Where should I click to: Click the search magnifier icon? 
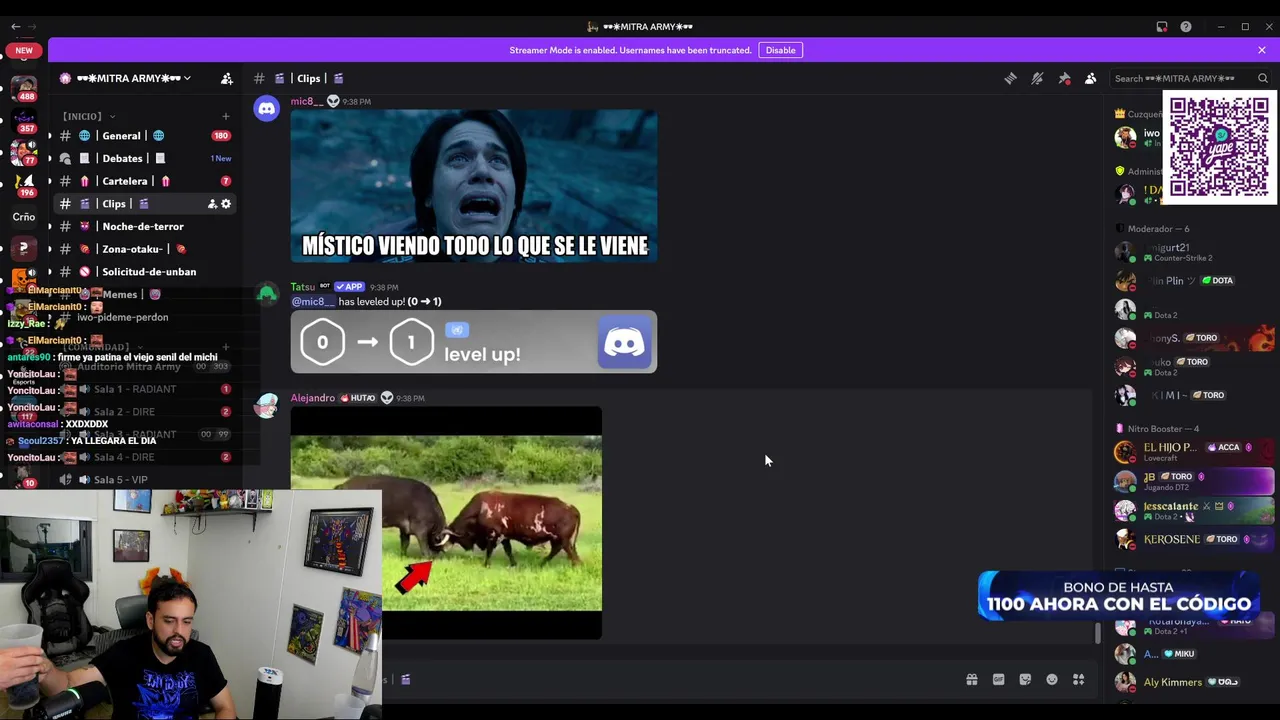(x=1263, y=78)
